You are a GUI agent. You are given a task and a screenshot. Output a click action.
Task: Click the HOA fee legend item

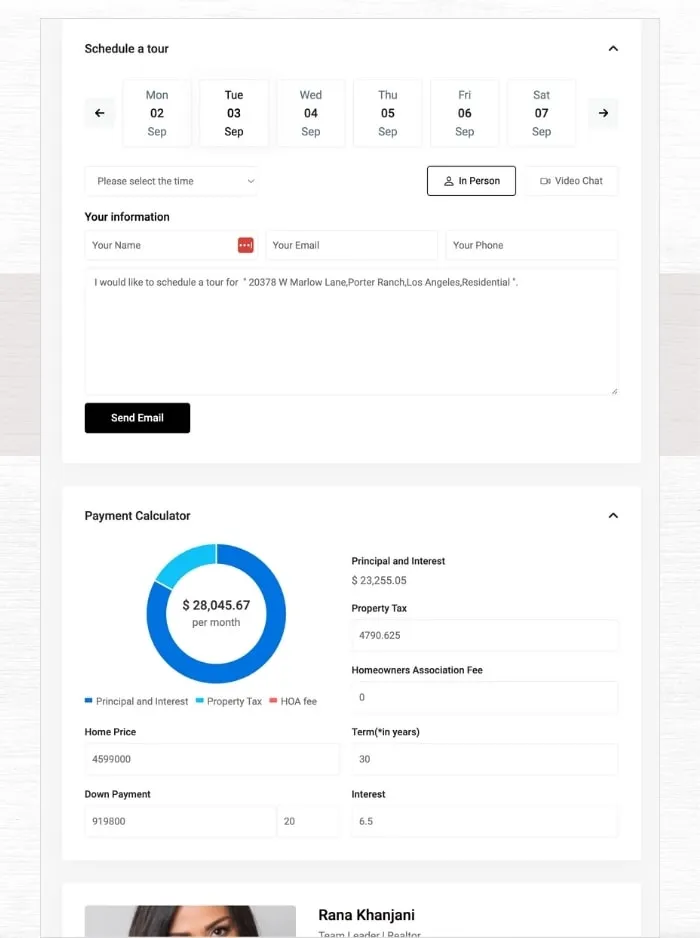(x=293, y=701)
